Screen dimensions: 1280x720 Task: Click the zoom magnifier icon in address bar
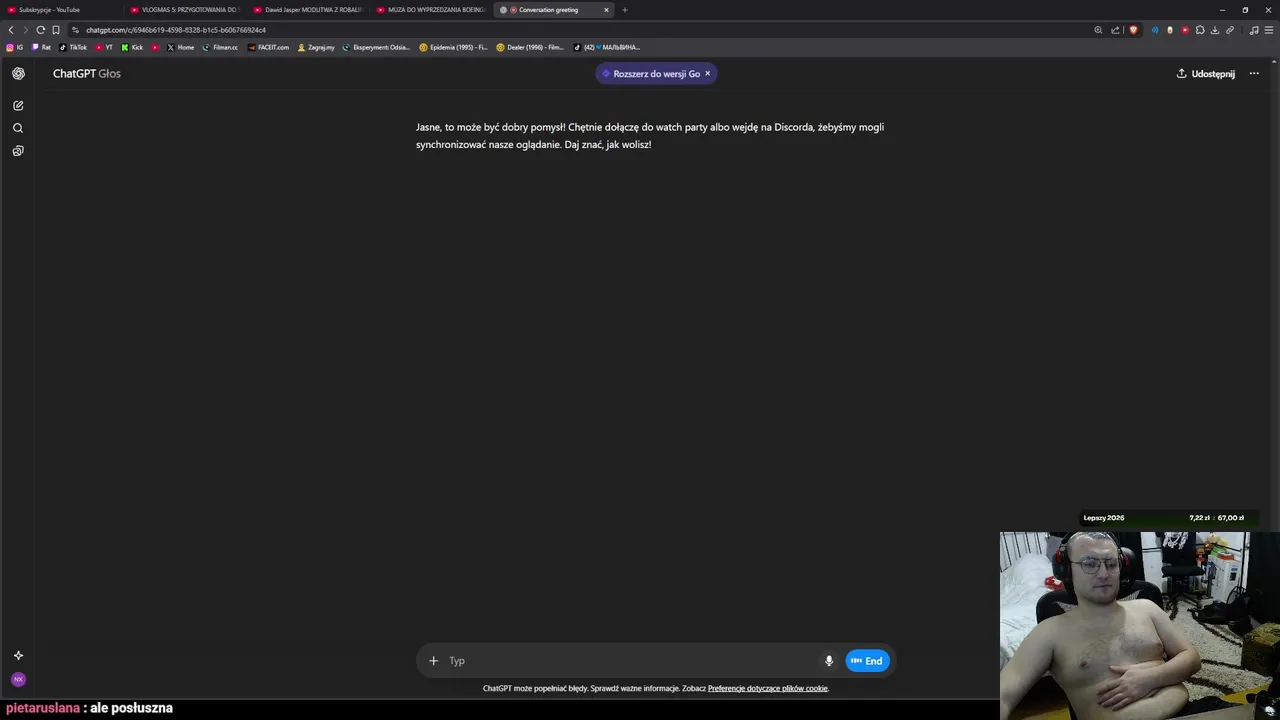tap(1098, 30)
